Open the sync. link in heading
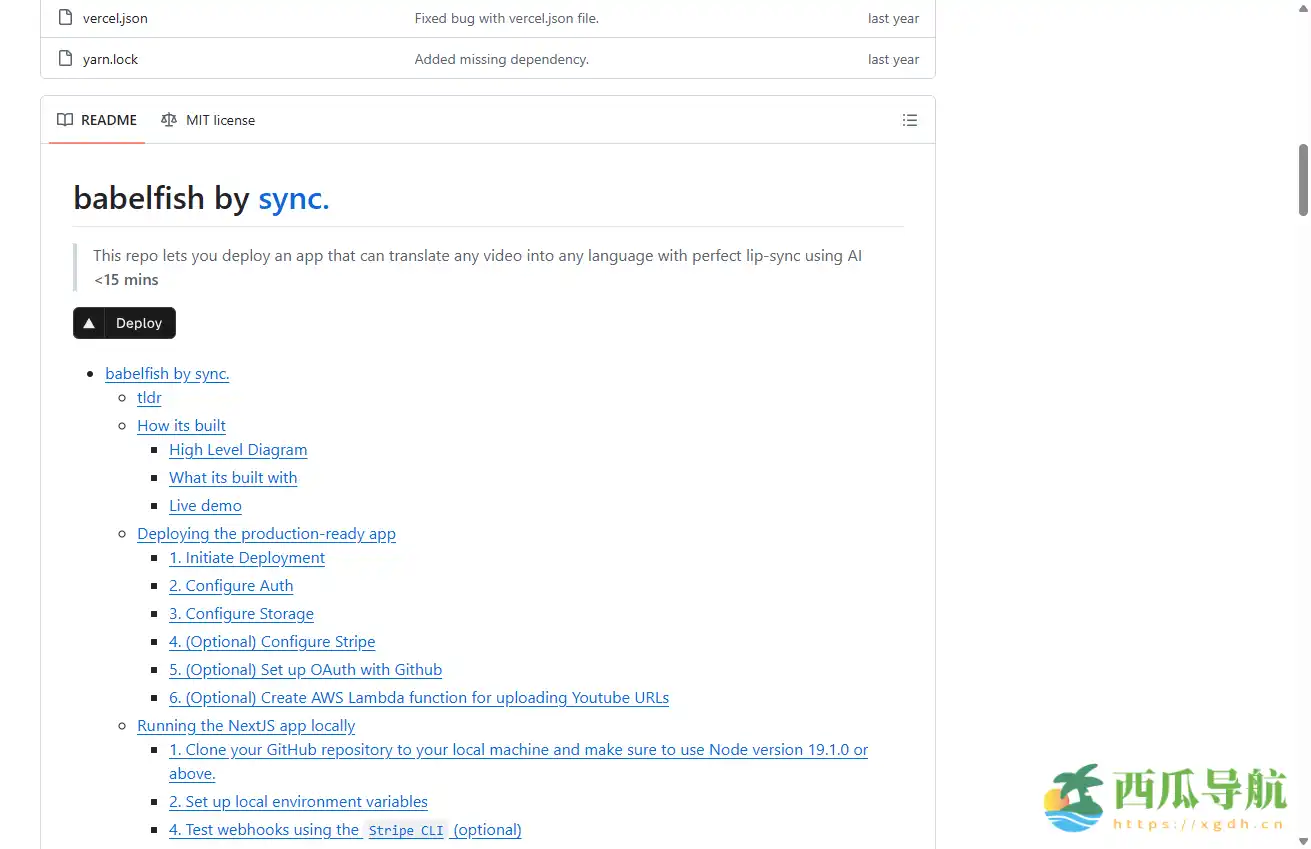This screenshot has width=1311, height=849. coord(293,198)
